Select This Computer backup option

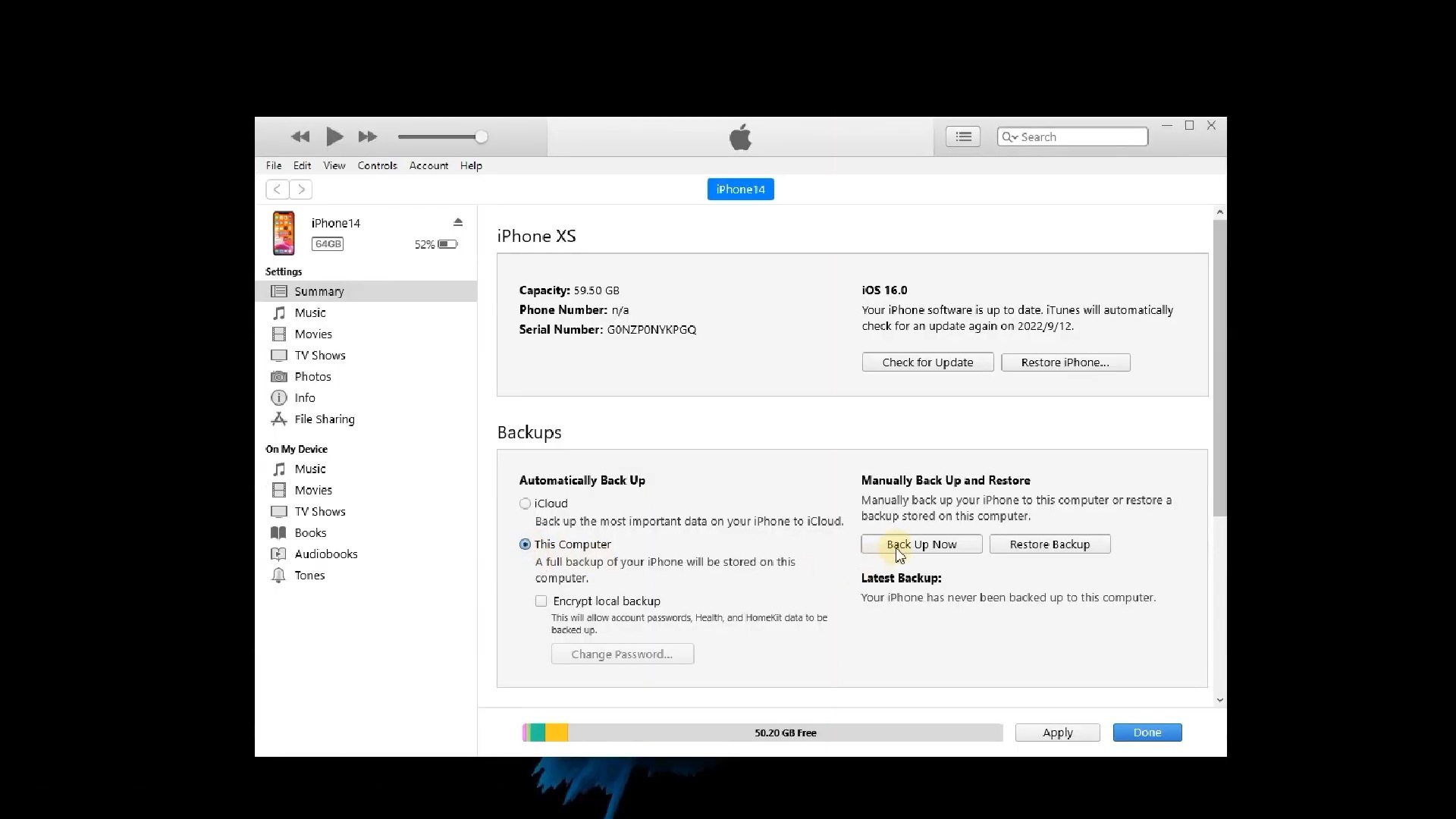coord(525,544)
